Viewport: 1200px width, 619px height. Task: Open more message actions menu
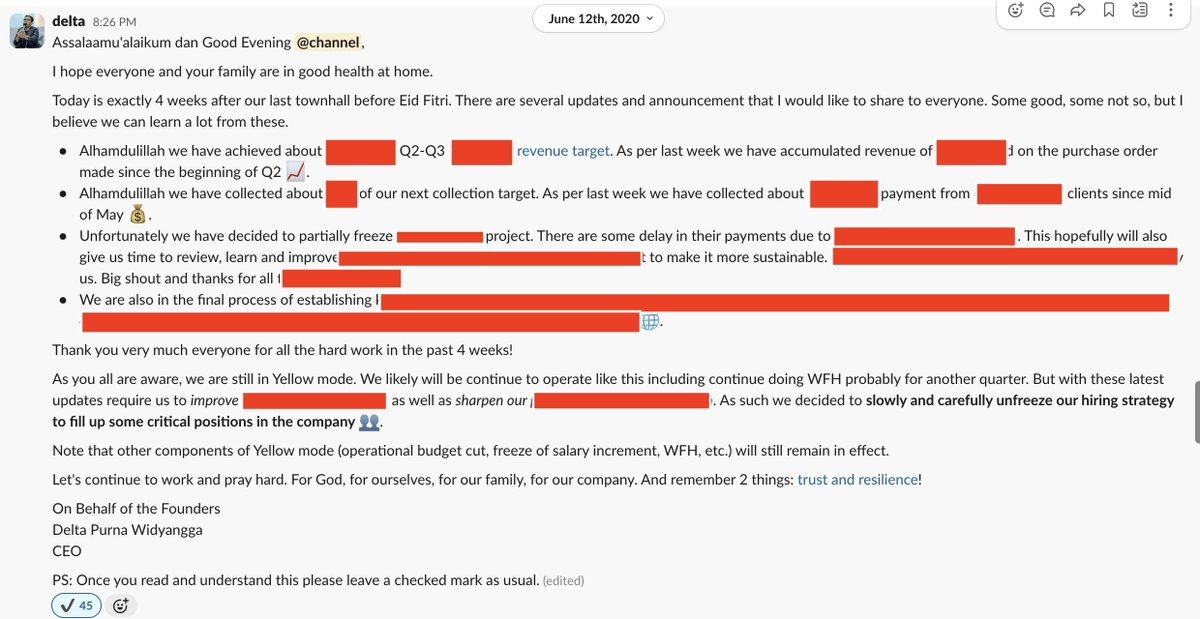click(1171, 11)
